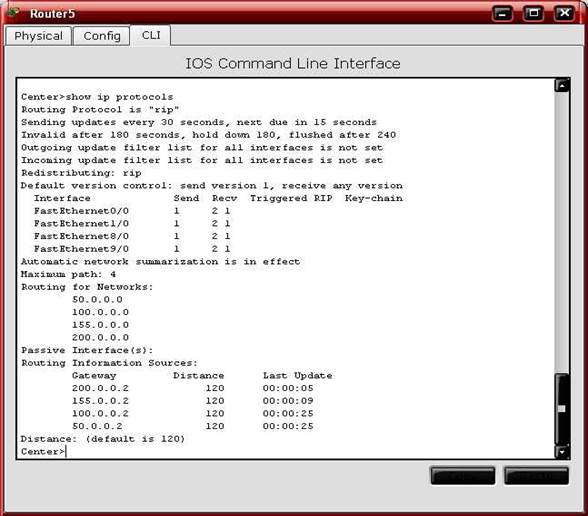This screenshot has height=516, width=588.
Task: Click the 'show ip protocols' command line
Action: 97,97
